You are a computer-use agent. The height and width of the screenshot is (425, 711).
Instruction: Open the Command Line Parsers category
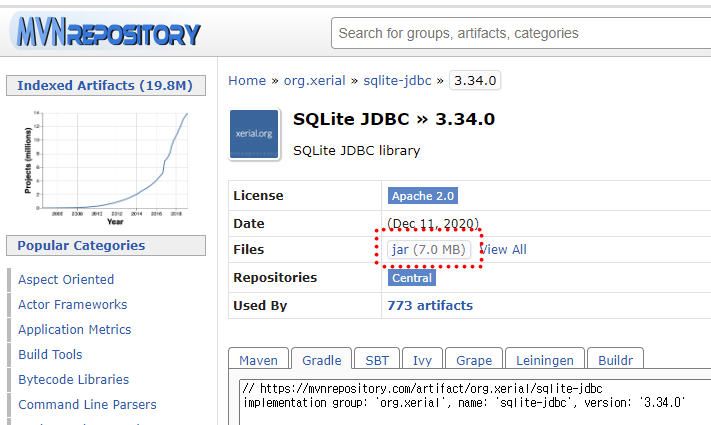coord(87,404)
